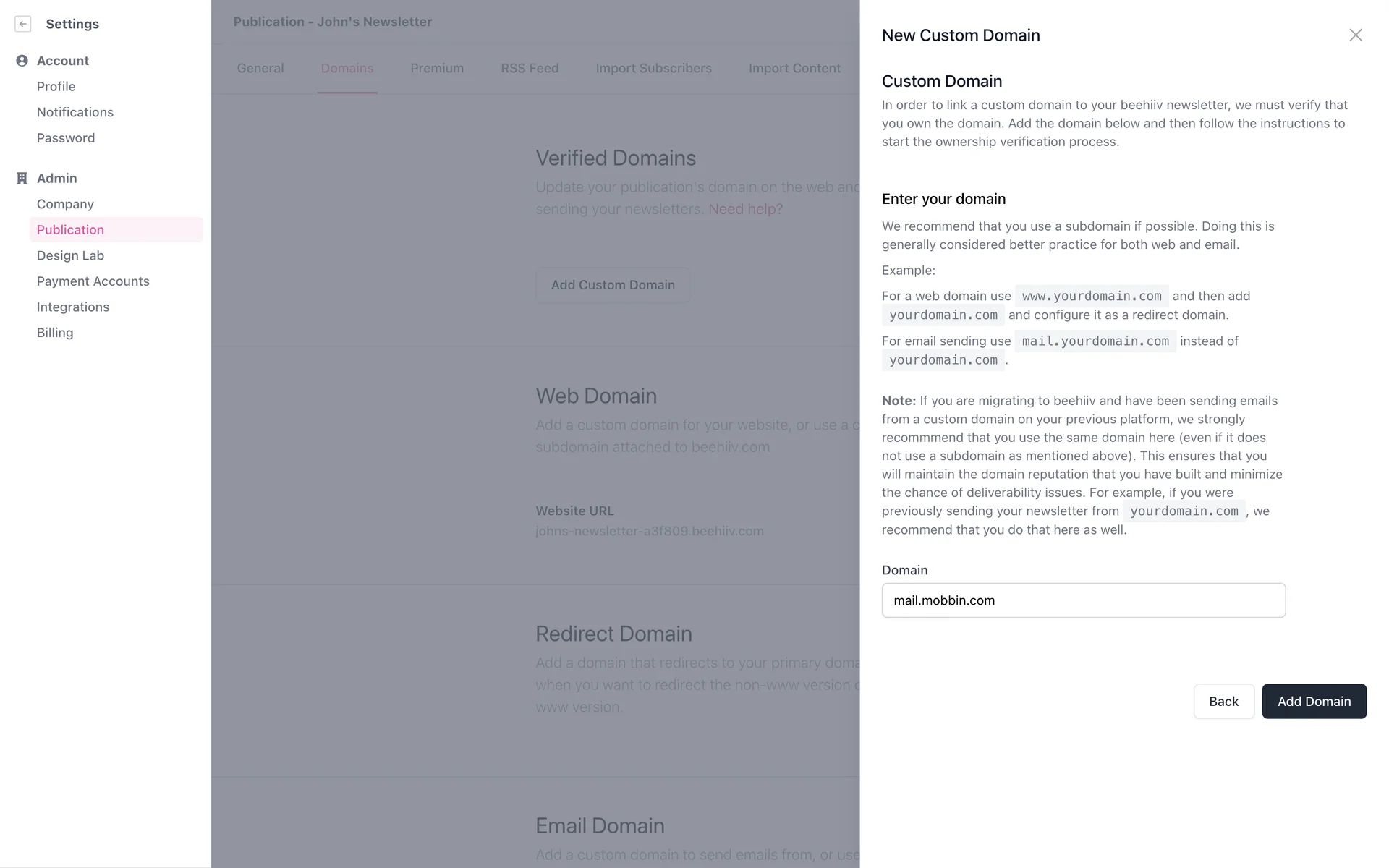Click the Domain text input field
The height and width of the screenshot is (868, 1389).
coord(1083,600)
